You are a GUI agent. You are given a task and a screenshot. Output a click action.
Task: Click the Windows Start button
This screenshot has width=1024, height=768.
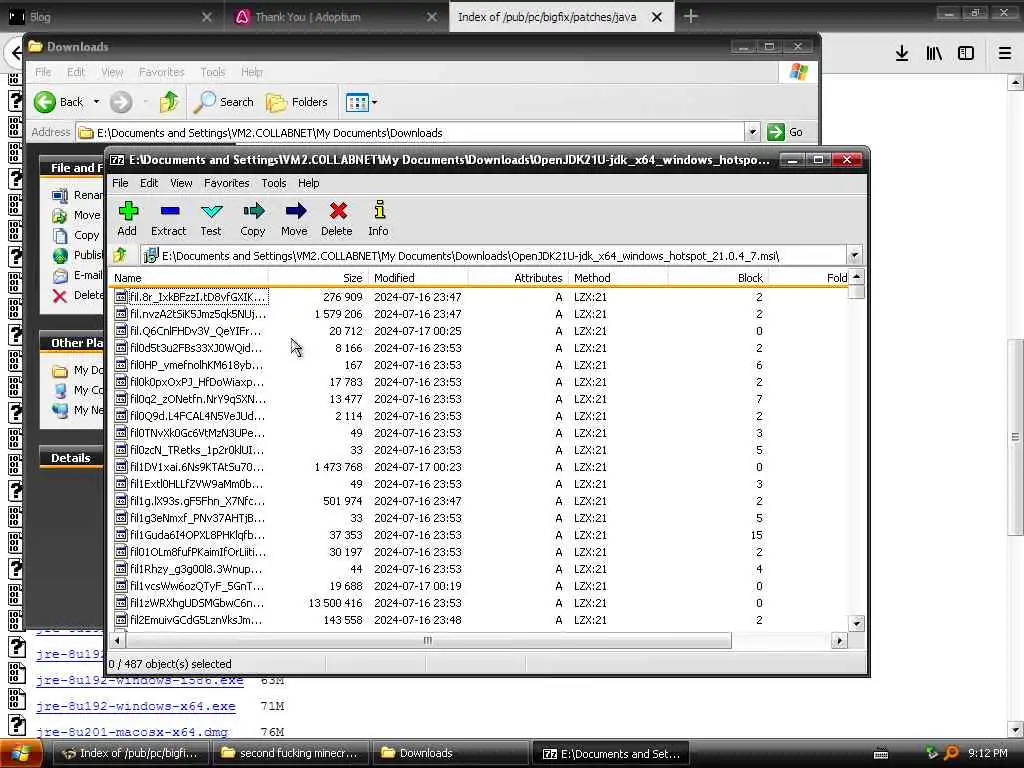point(21,754)
